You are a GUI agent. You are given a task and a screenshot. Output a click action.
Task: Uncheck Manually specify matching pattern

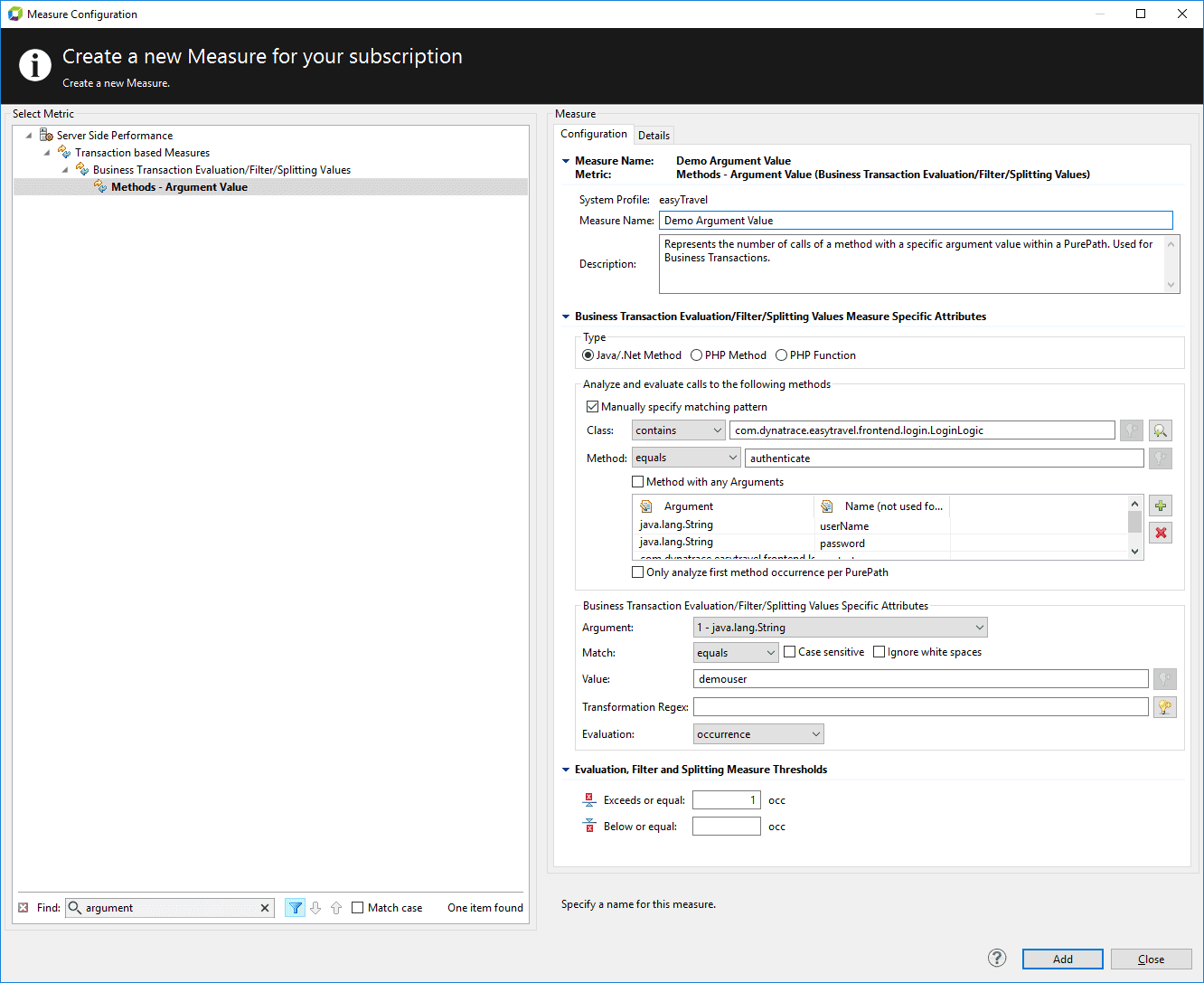(592, 407)
